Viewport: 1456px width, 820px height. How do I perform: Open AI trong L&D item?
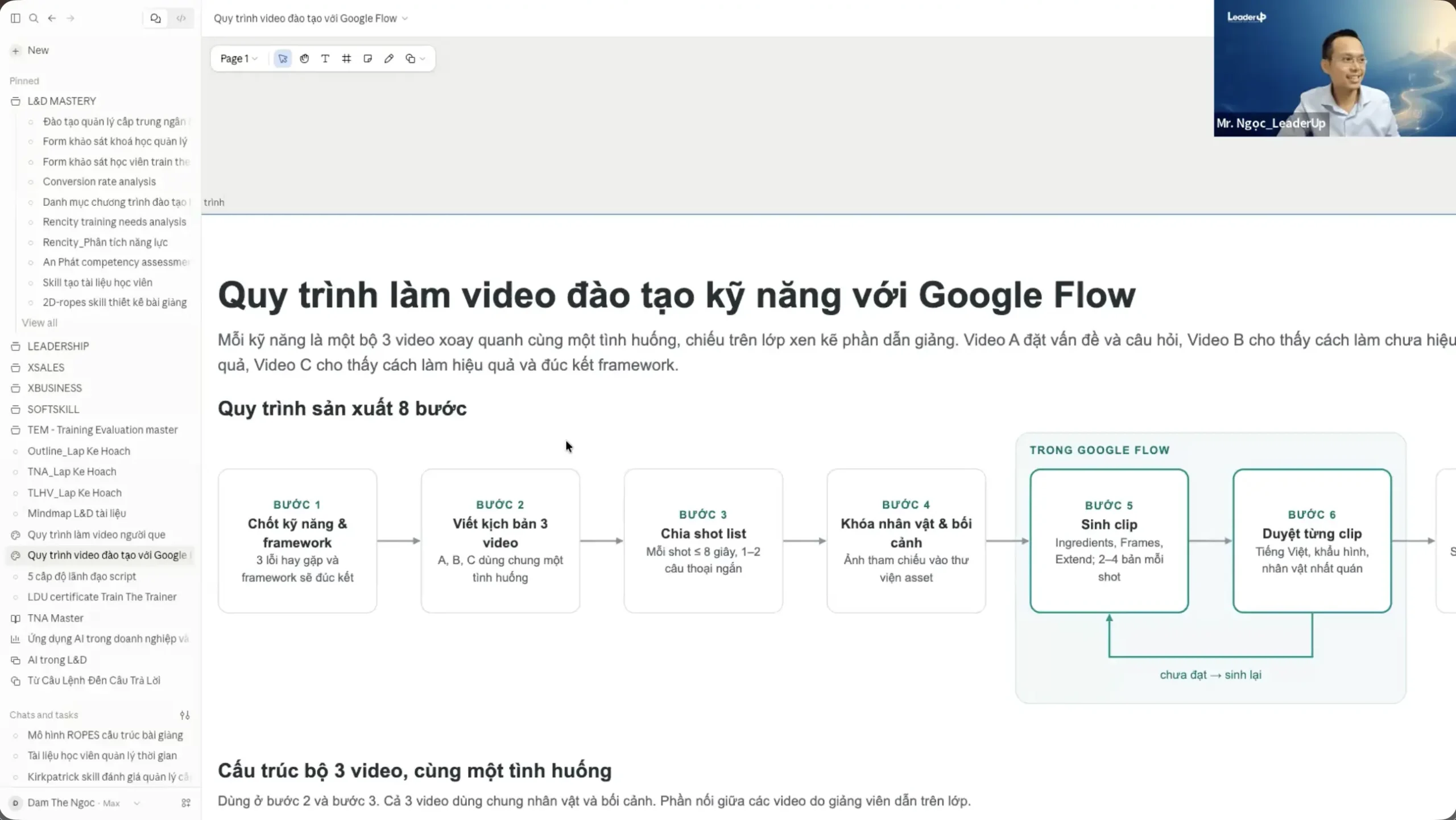coord(57,660)
